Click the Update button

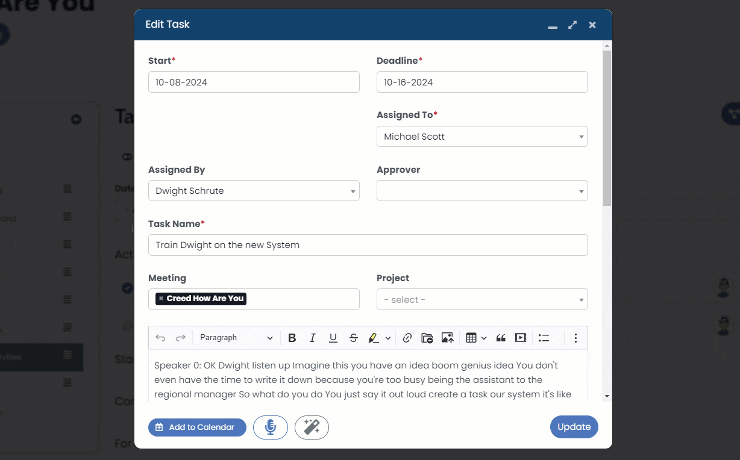(574, 427)
